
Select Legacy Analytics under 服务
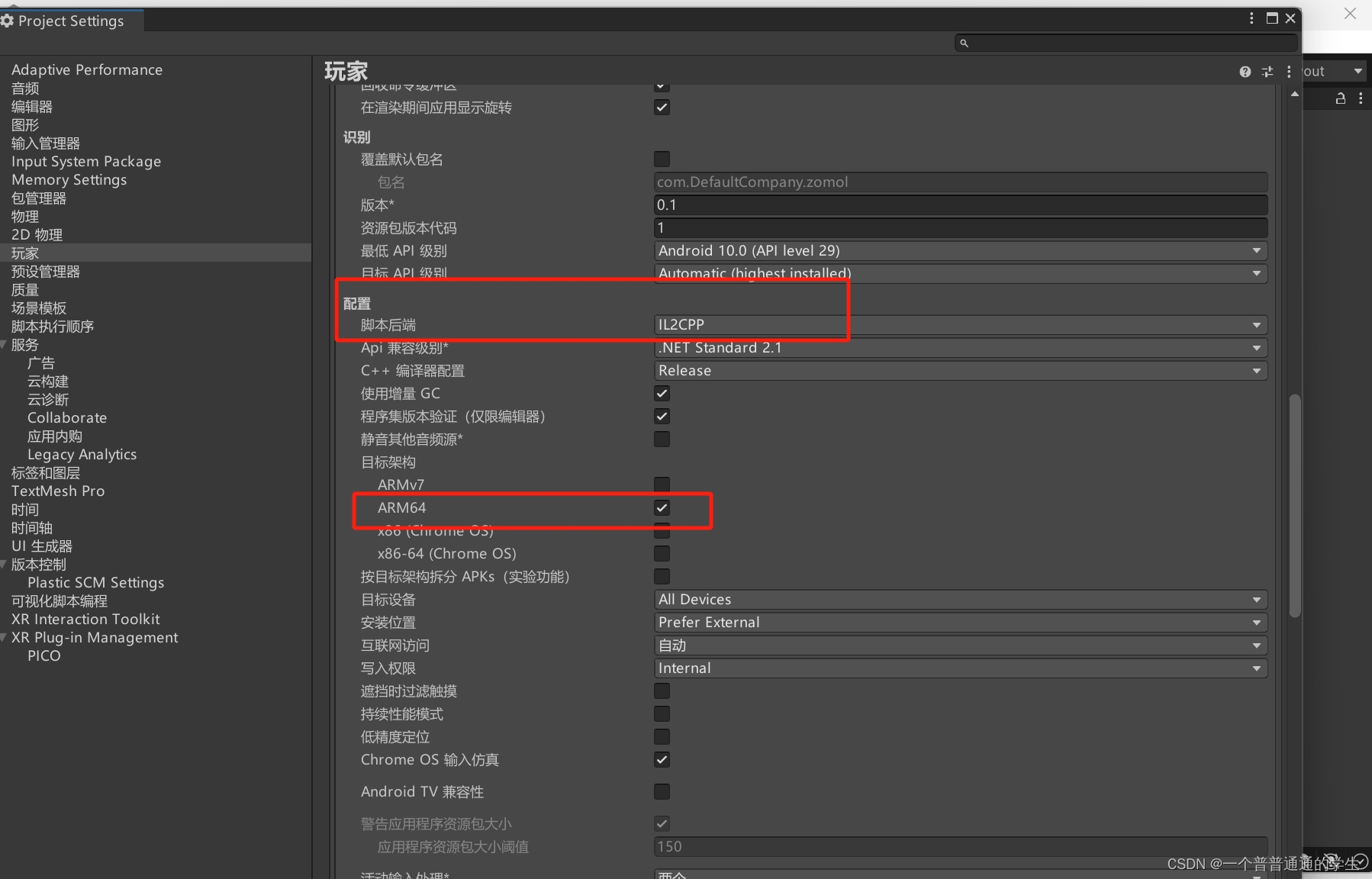tap(82, 455)
